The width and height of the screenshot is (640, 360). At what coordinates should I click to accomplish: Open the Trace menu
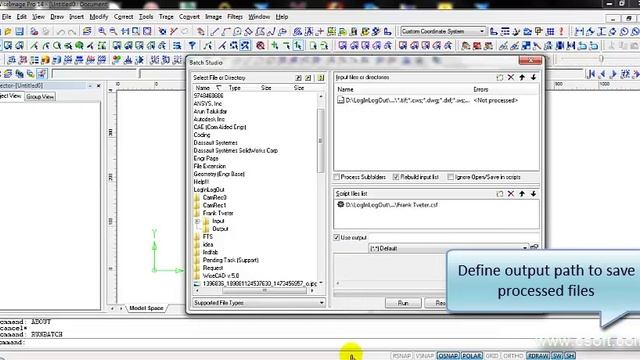166,17
